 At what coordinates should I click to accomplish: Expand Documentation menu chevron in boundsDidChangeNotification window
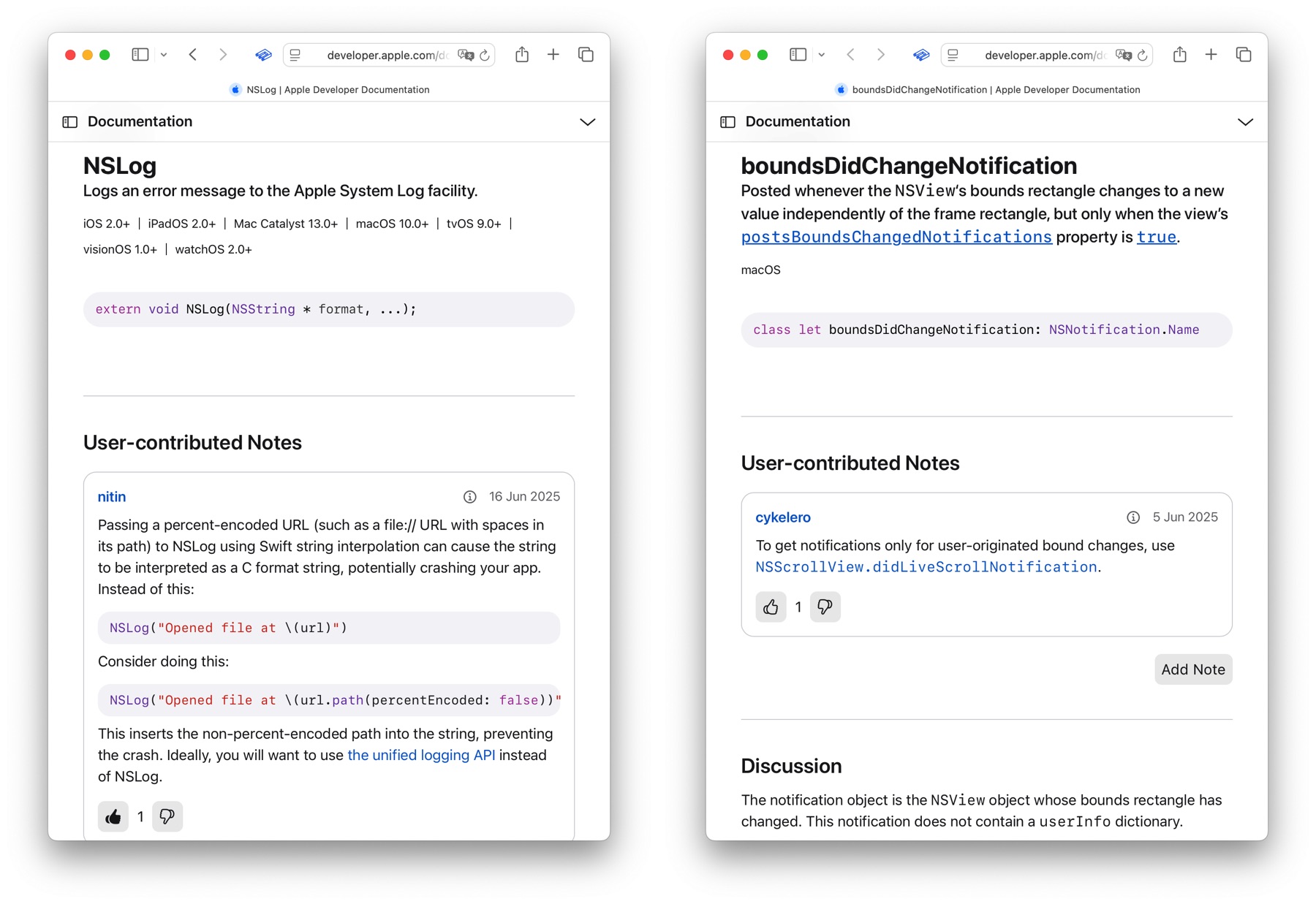coord(1246,122)
